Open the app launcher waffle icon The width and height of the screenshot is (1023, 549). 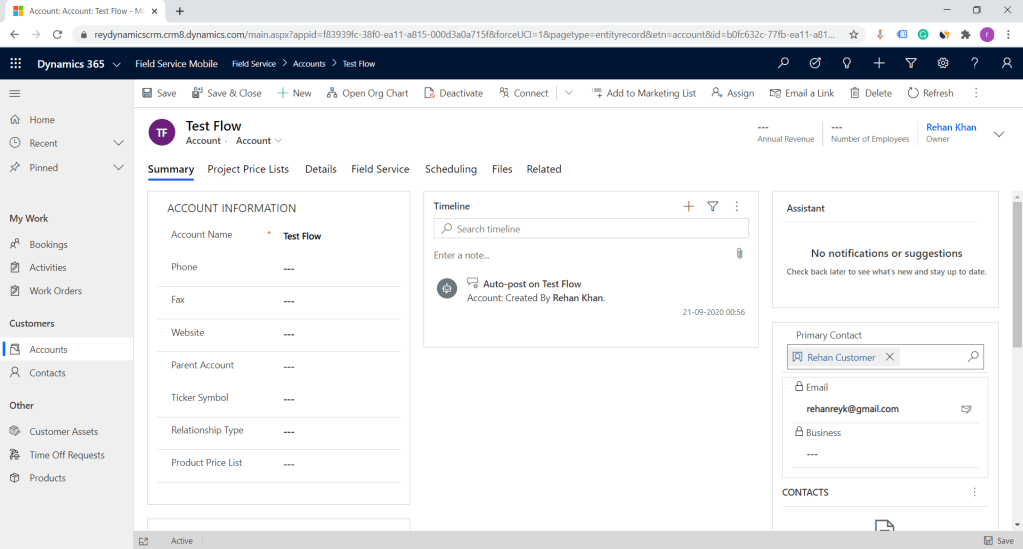tap(15, 63)
